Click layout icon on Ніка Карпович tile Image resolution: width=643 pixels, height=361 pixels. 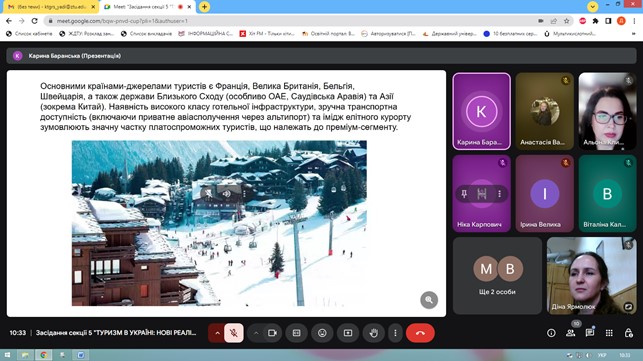[482, 194]
